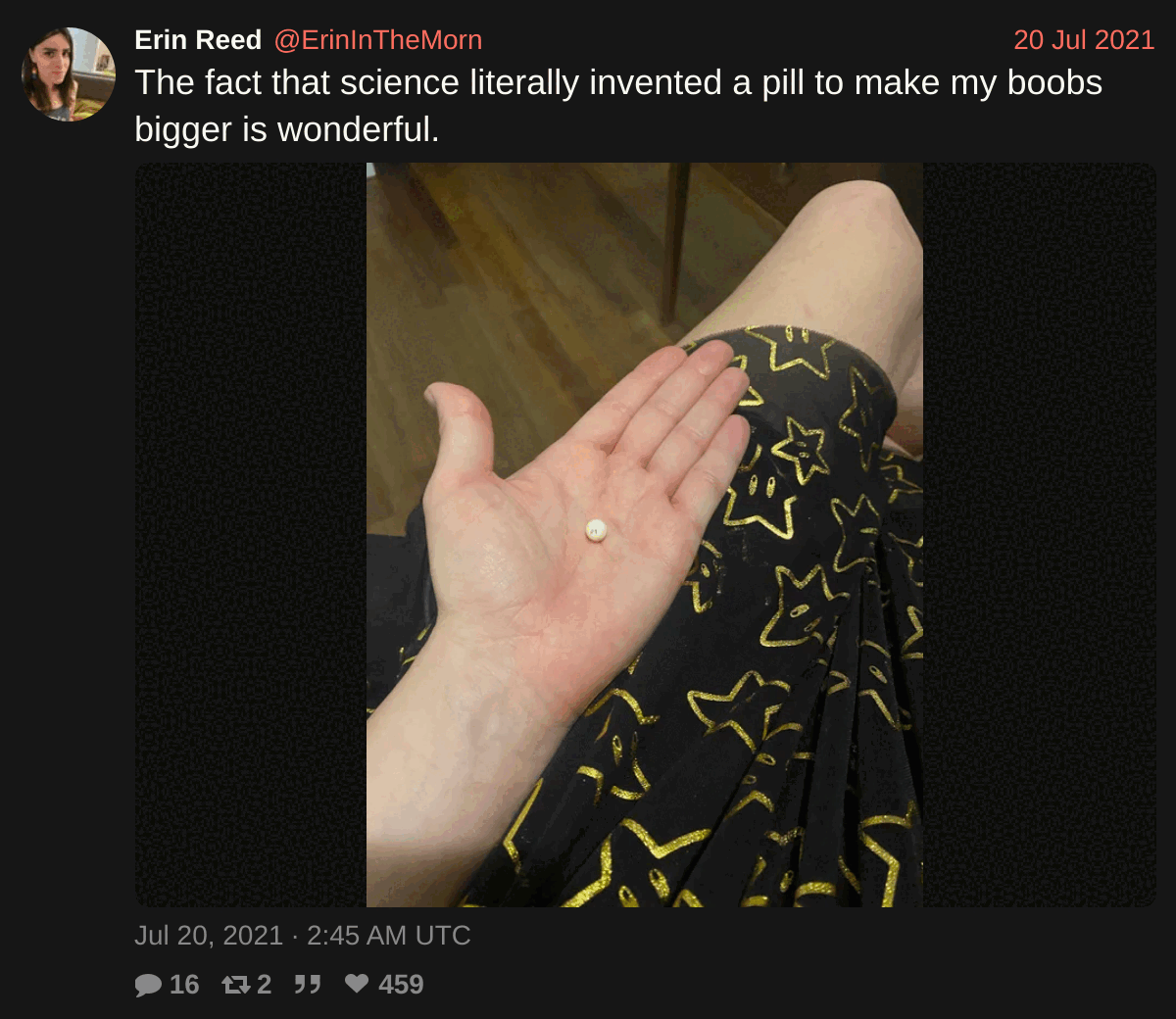The image size is (1176, 1019).
Task: Select the retweet count 2
Action: click(264, 985)
